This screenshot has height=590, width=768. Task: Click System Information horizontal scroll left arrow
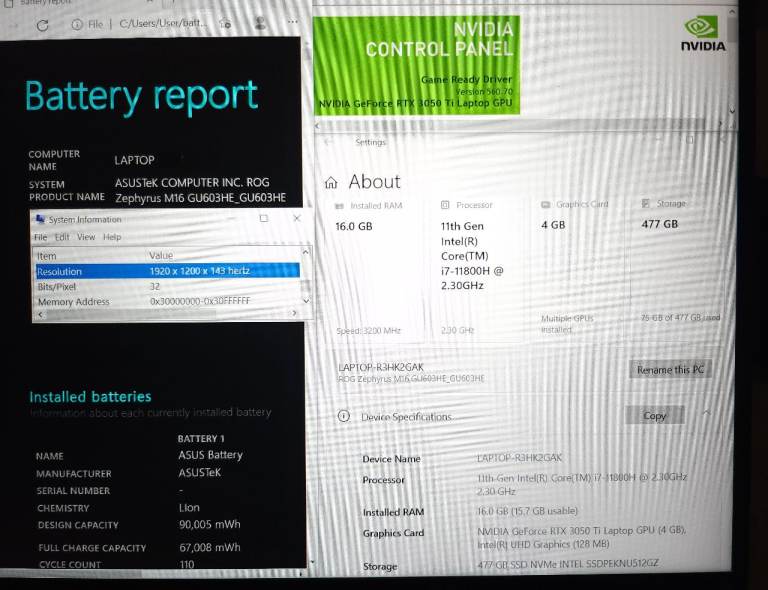tap(41, 315)
